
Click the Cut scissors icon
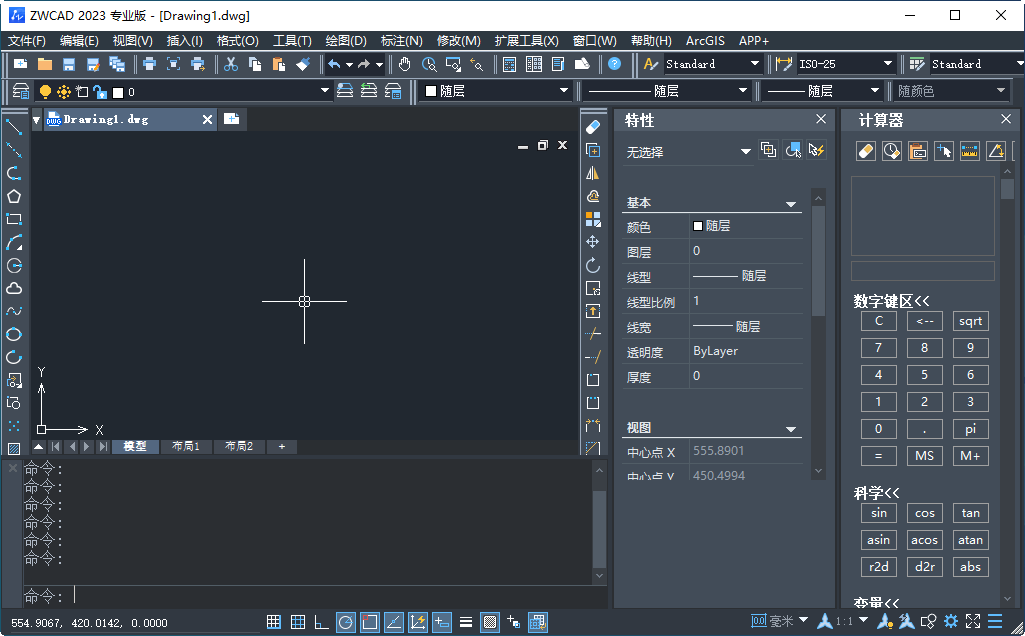231,64
